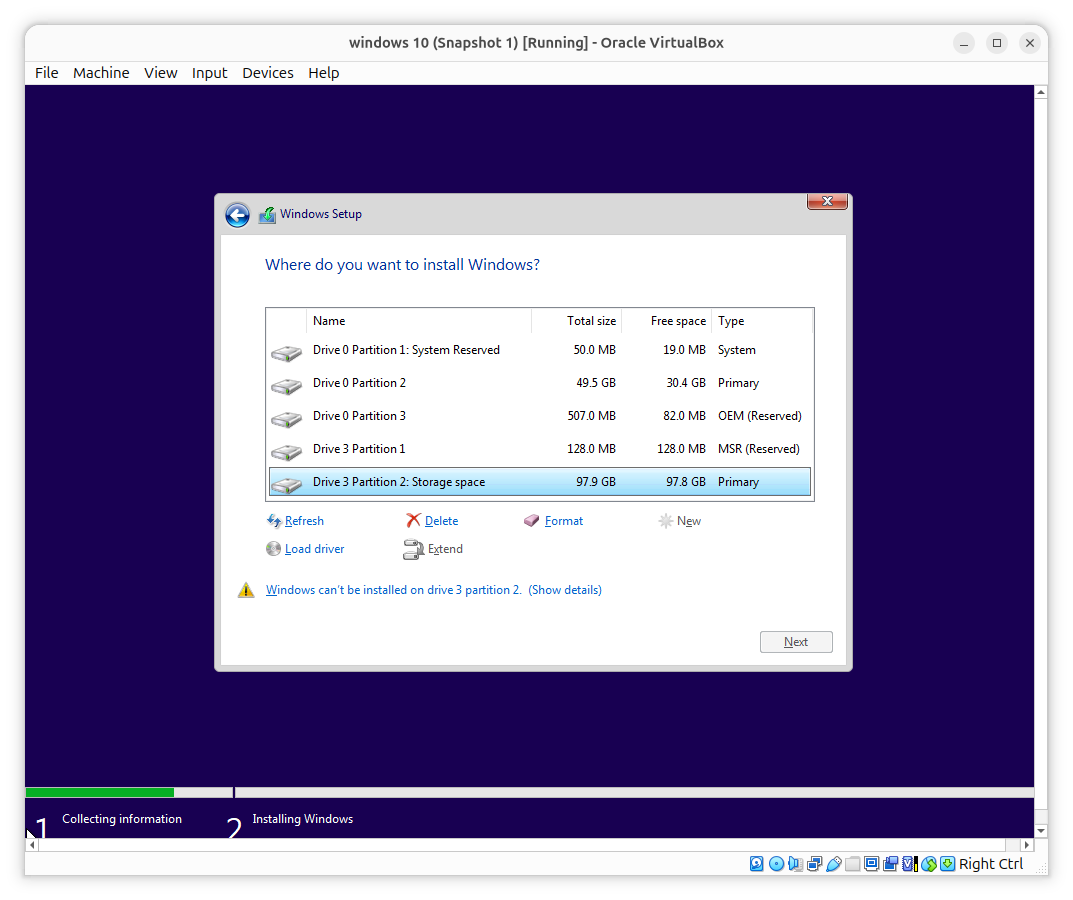Click the Type column header
This screenshot has height=900, width=1073.
click(762, 321)
